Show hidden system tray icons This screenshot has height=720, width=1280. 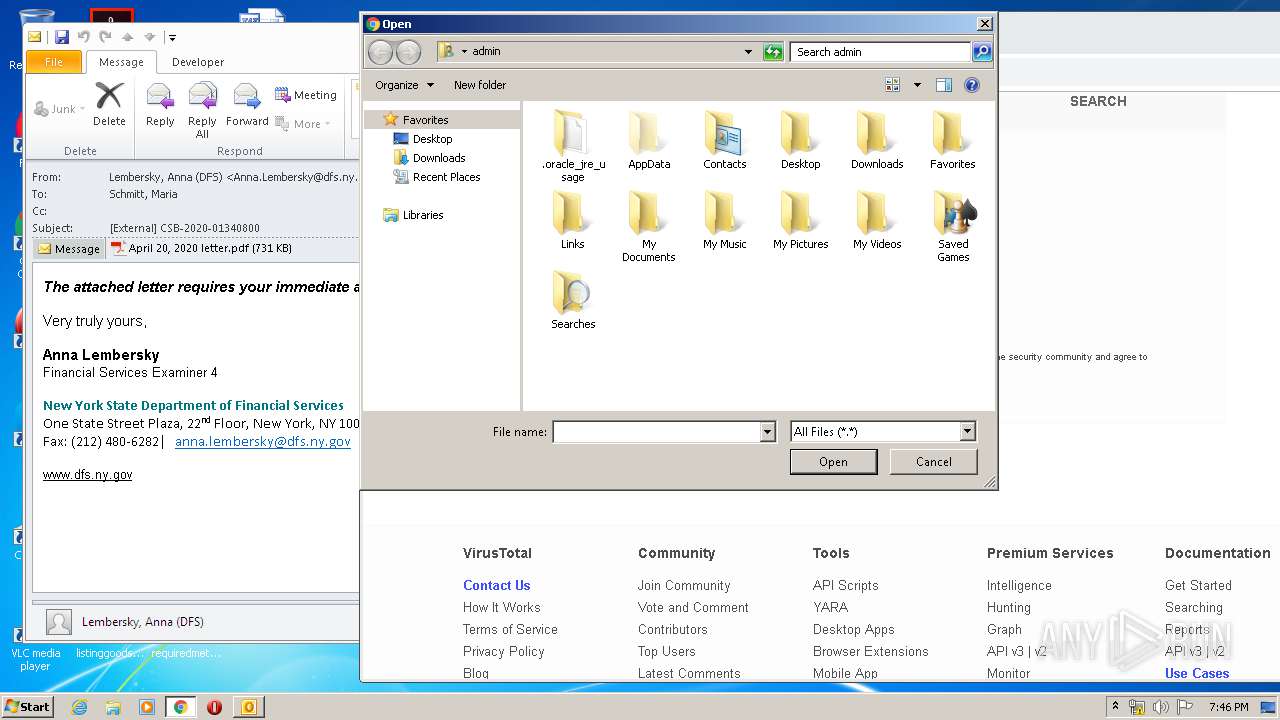click(x=1115, y=707)
